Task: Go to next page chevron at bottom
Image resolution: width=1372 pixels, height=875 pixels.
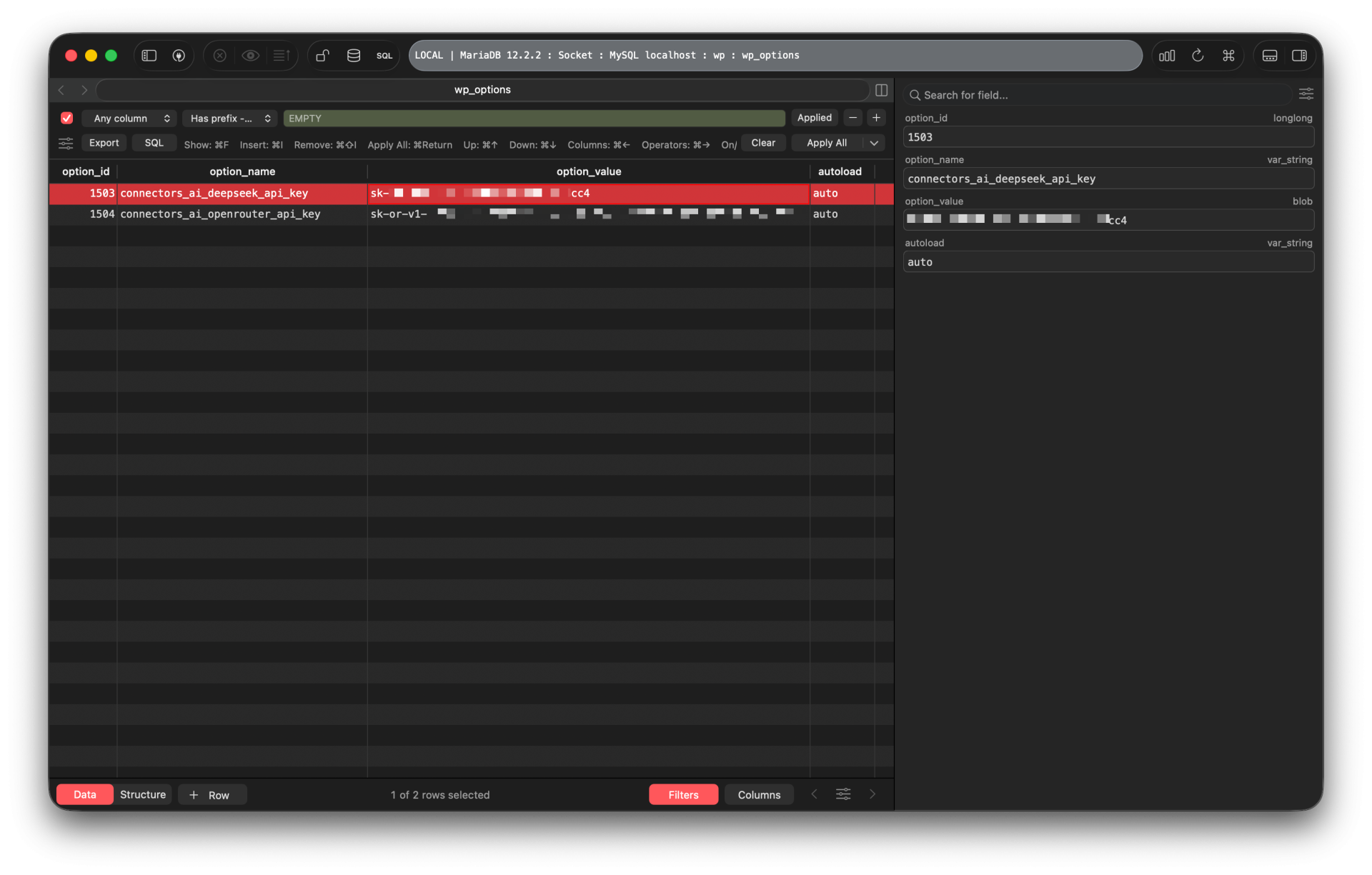Action: click(x=873, y=794)
